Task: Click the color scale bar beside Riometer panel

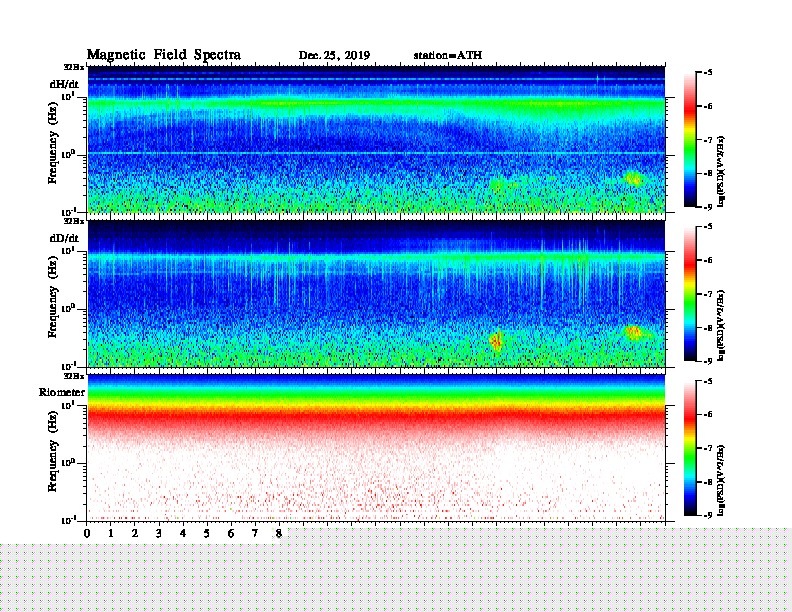Action: click(690, 448)
